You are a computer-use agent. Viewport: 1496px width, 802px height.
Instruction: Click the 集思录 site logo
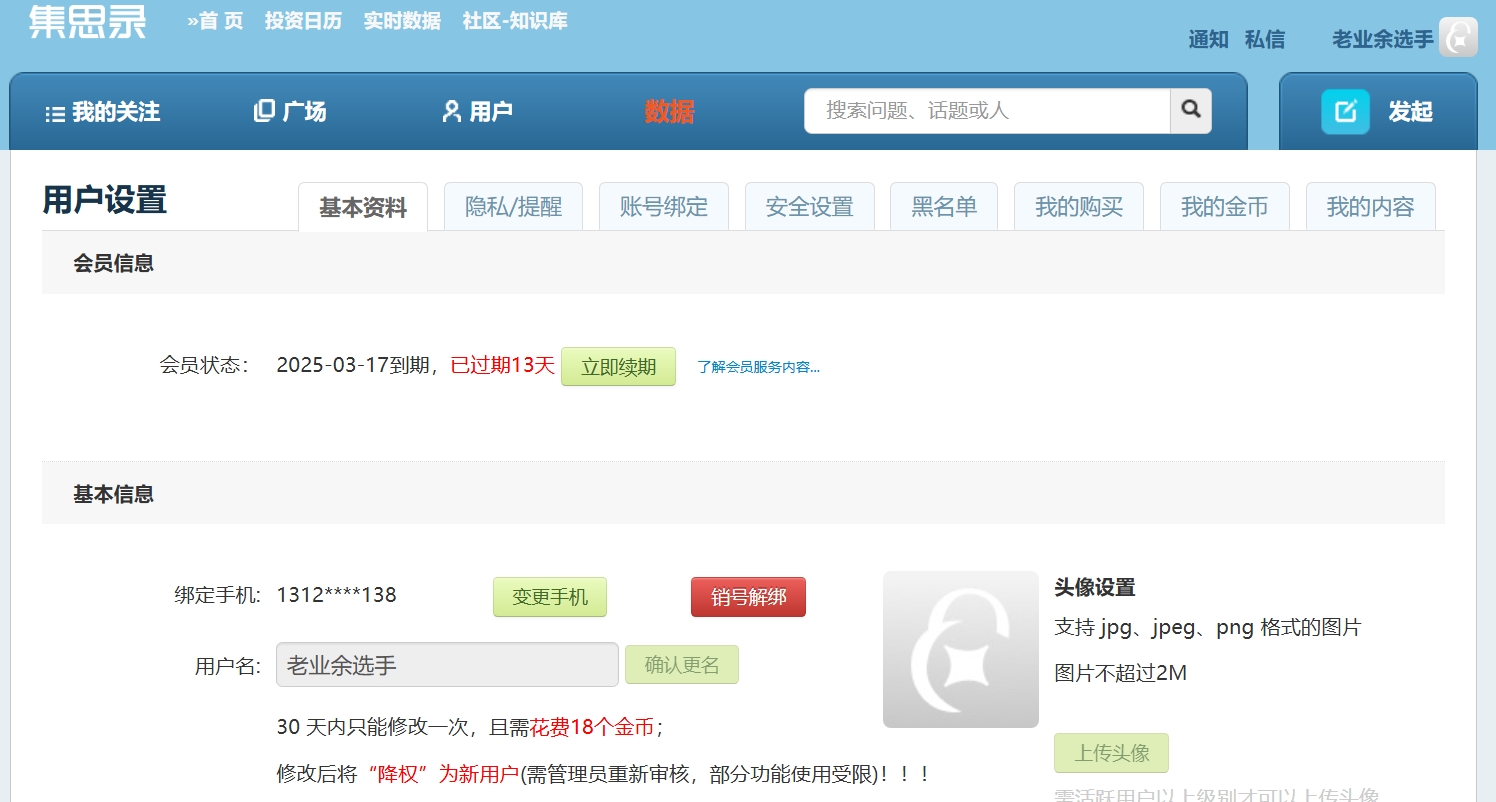coord(87,20)
